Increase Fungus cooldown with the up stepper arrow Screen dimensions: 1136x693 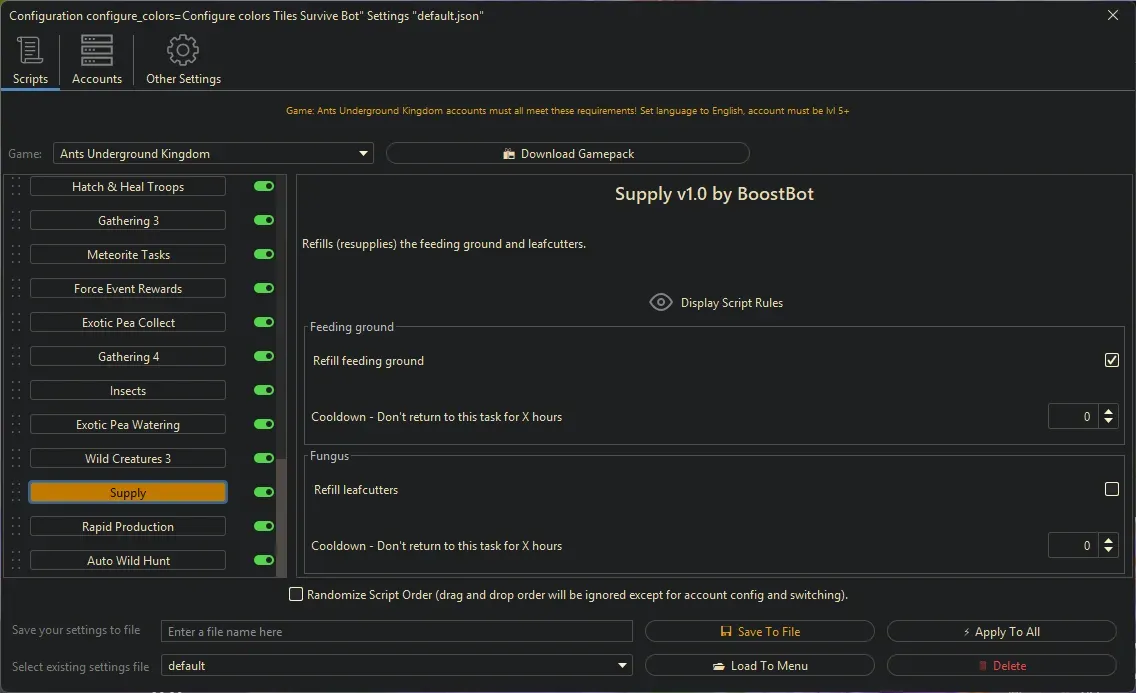click(1108, 539)
